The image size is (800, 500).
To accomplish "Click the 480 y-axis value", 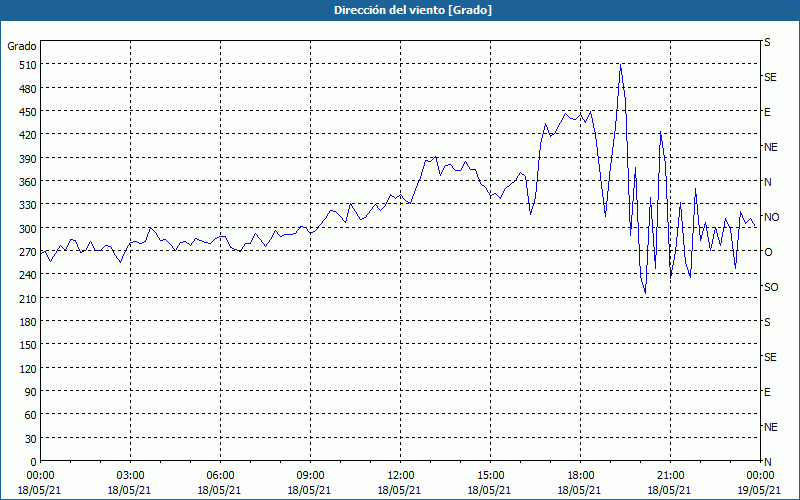I will coord(29,89).
